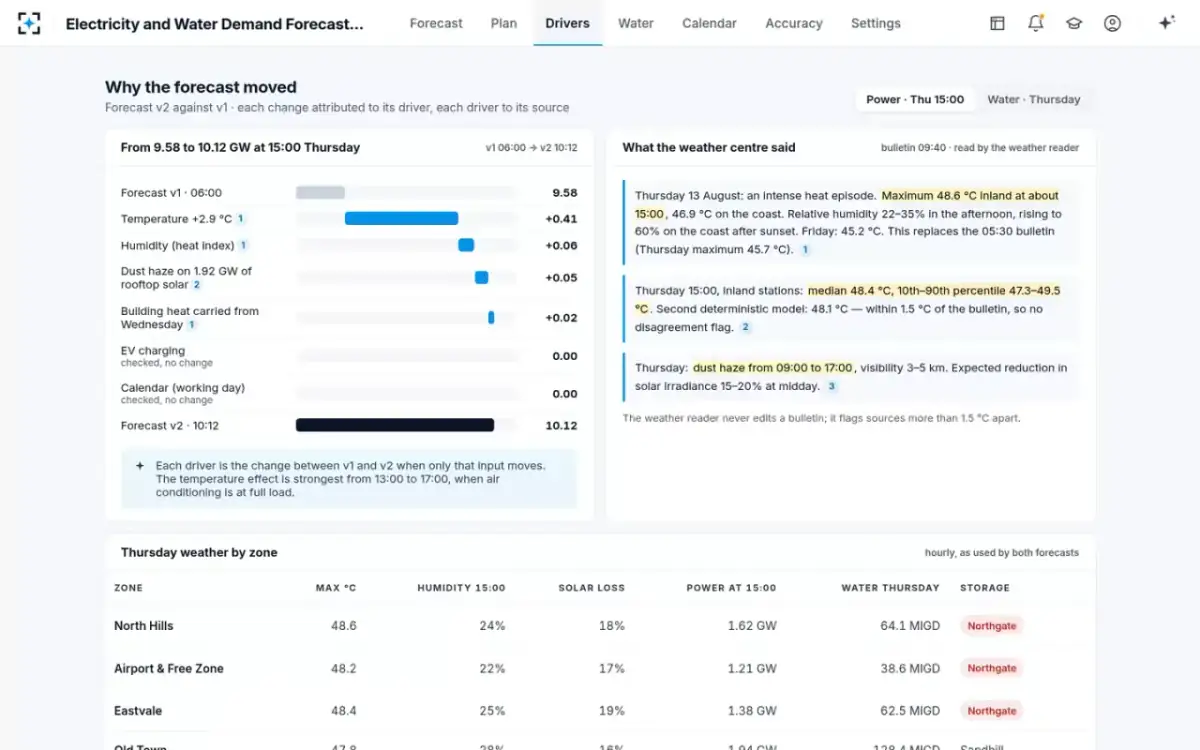Click the project title Electricity and Water Demand Forecast
The width and height of the screenshot is (1200, 750).
click(215, 23)
